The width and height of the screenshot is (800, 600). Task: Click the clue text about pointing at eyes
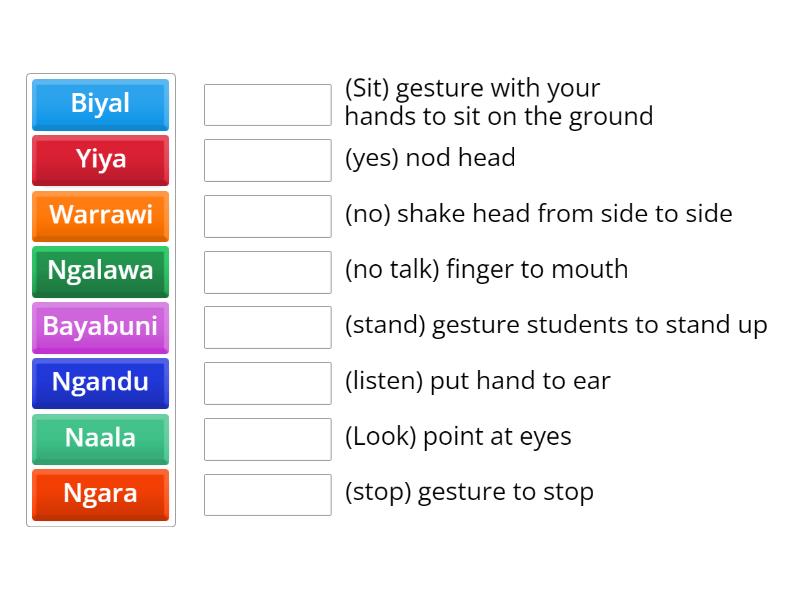tap(458, 436)
